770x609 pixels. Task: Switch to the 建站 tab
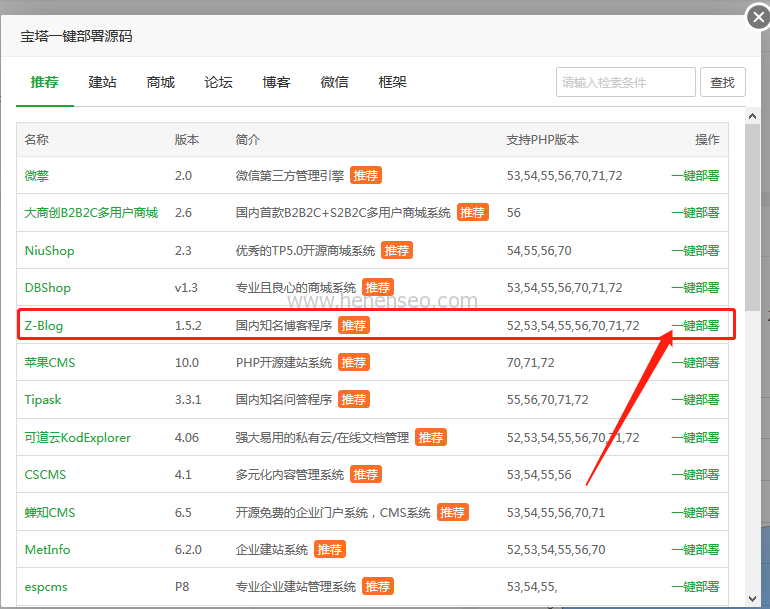click(x=103, y=82)
